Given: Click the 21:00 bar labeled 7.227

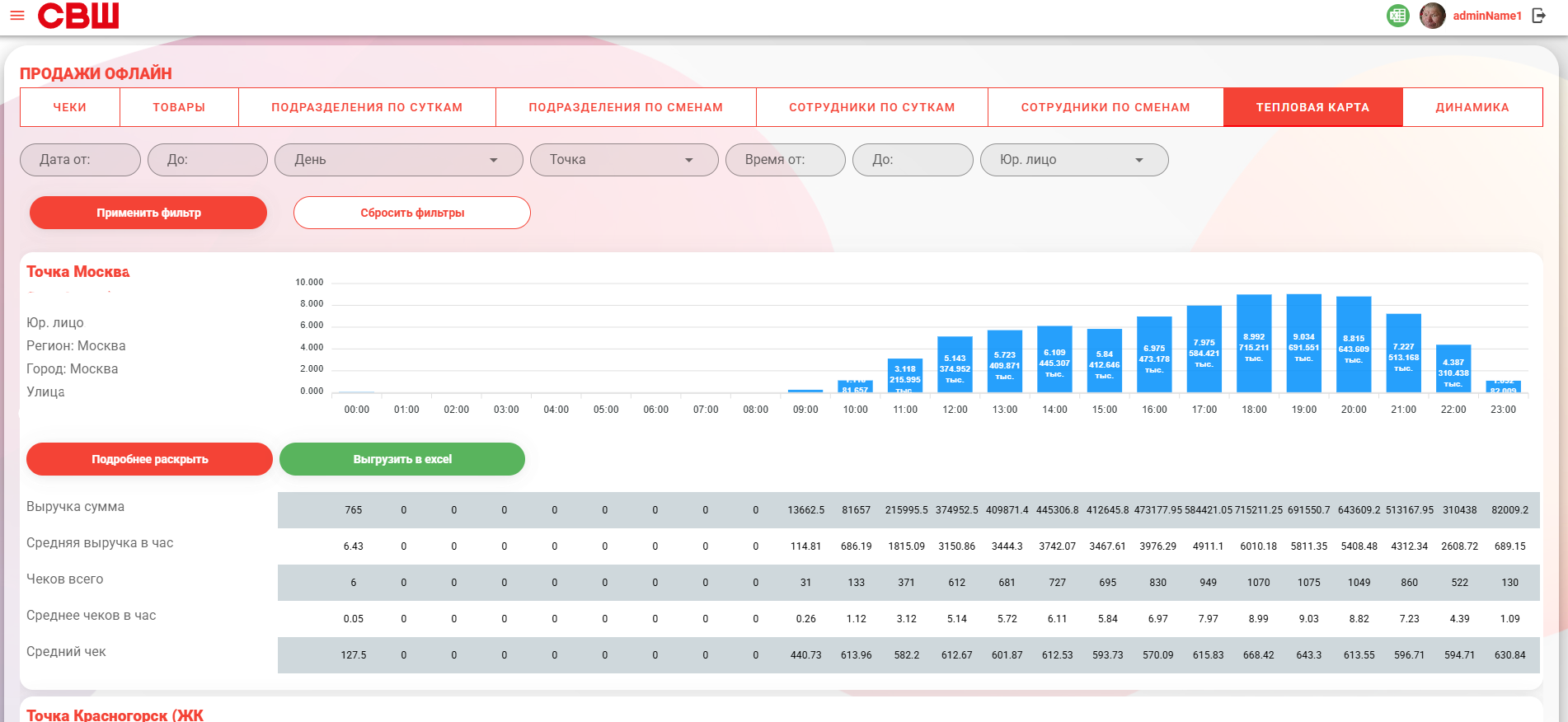Looking at the screenshot, I should (x=1403, y=353).
